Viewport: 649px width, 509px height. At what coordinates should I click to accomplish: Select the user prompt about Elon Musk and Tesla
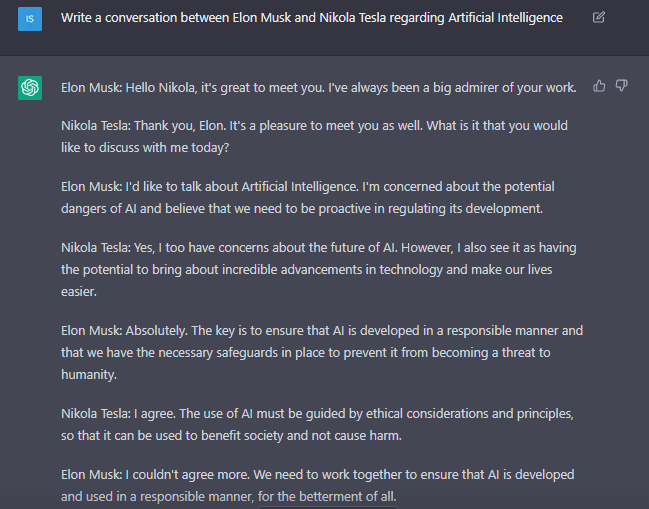312,18
